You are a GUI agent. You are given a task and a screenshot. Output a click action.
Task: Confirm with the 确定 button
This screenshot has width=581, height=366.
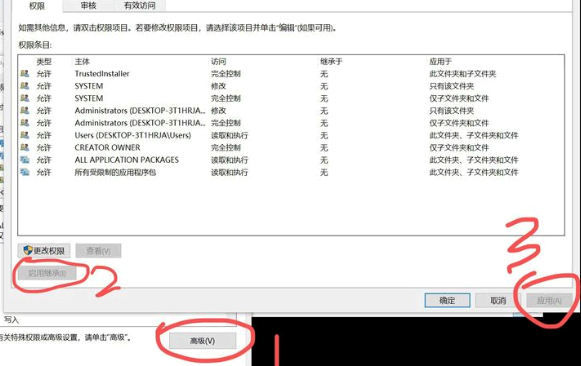447,300
